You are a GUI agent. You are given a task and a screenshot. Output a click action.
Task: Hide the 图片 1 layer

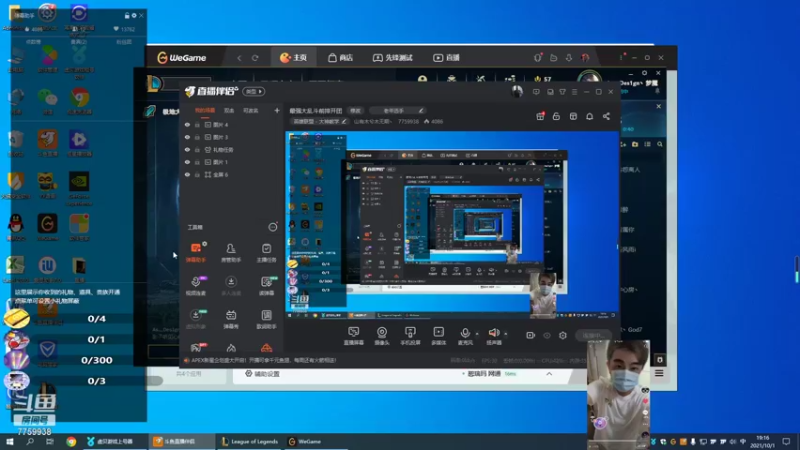[187, 162]
